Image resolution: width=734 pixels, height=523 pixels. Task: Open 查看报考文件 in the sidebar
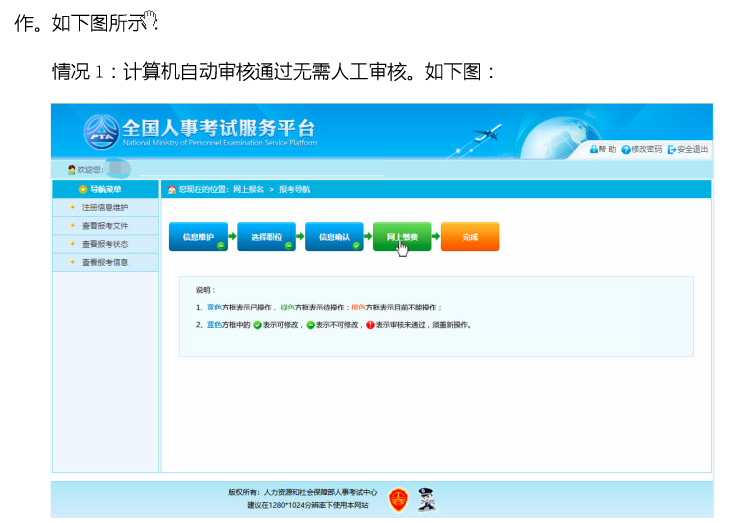[x=105, y=226]
